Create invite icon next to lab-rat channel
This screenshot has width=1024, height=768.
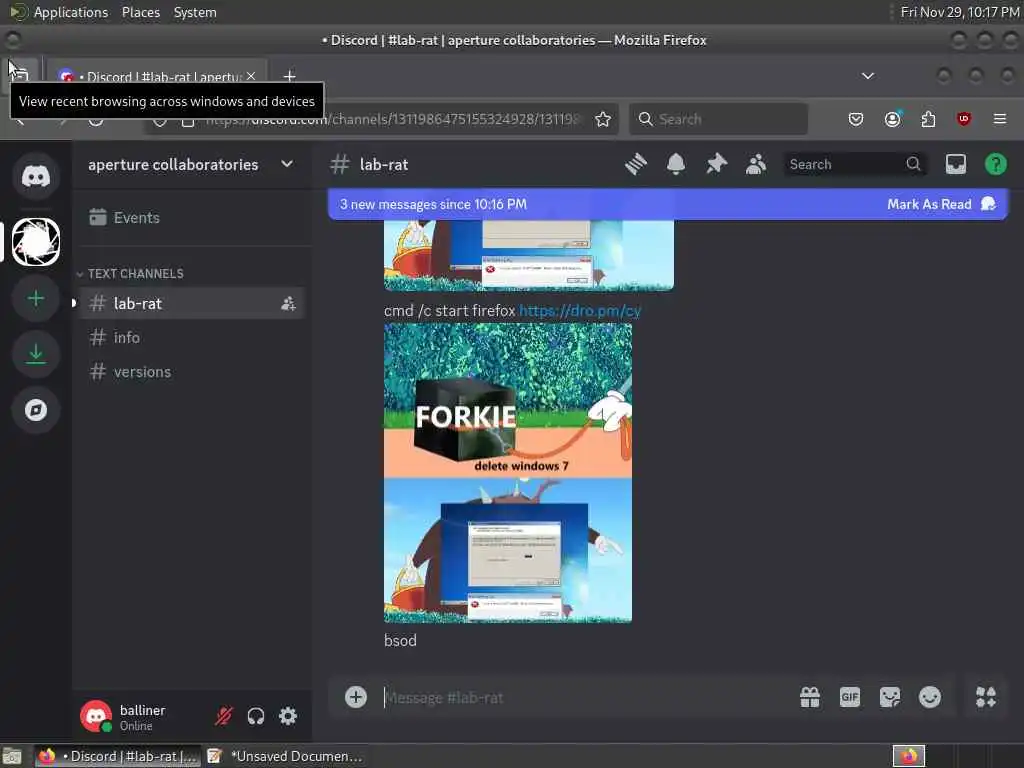[x=288, y=304]
